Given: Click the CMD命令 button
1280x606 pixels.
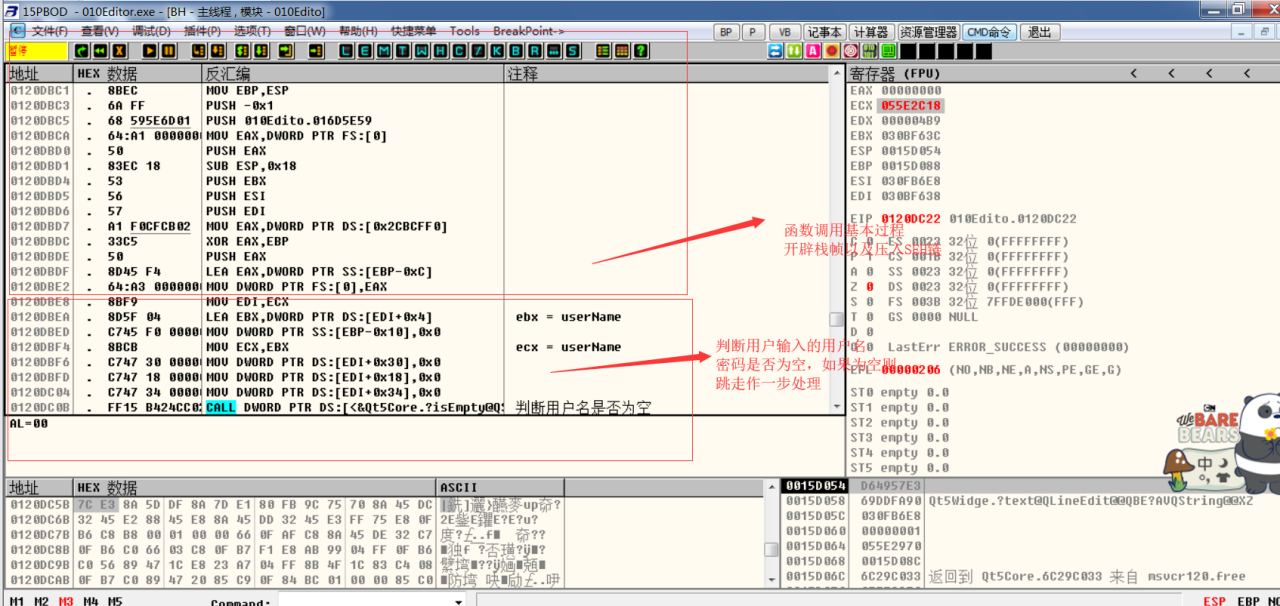Looking at the screenshot, I should click(988, 32).
